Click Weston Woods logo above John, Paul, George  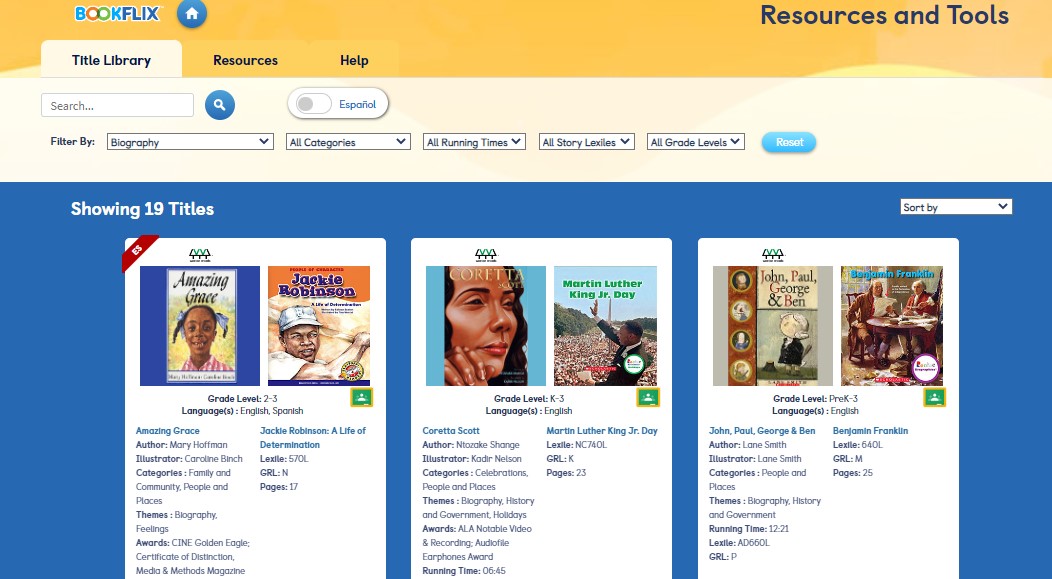773,255
